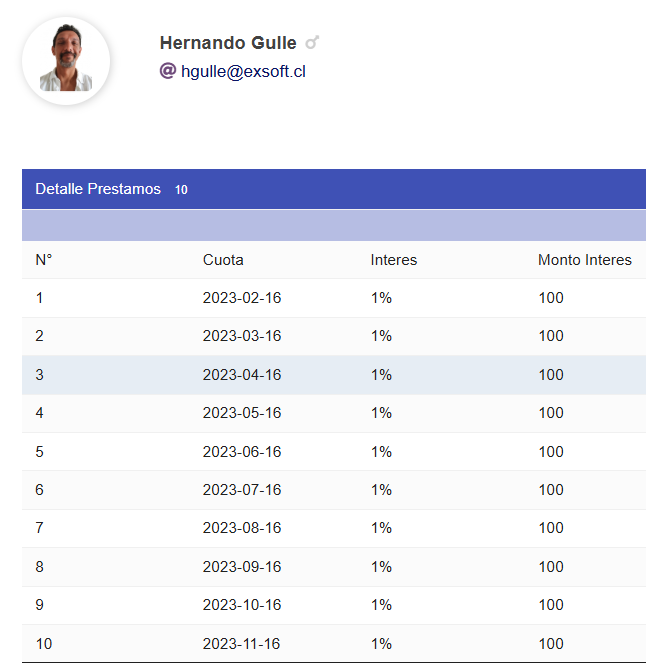
Task: Click the 10 count badge in header
Action: pyautogui.click(x=181, y=190)
